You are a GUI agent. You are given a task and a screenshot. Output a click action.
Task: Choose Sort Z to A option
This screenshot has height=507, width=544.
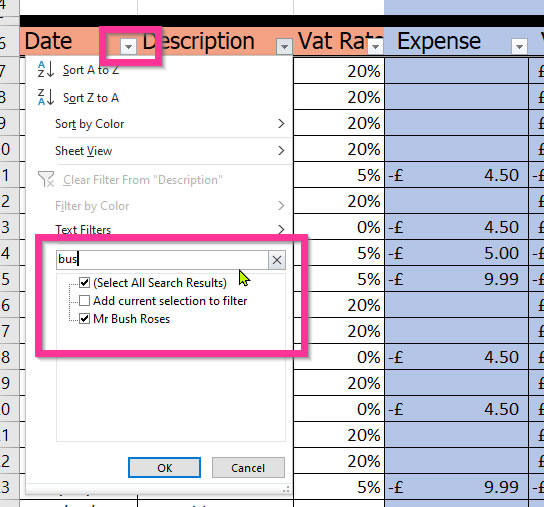(91, 98)
